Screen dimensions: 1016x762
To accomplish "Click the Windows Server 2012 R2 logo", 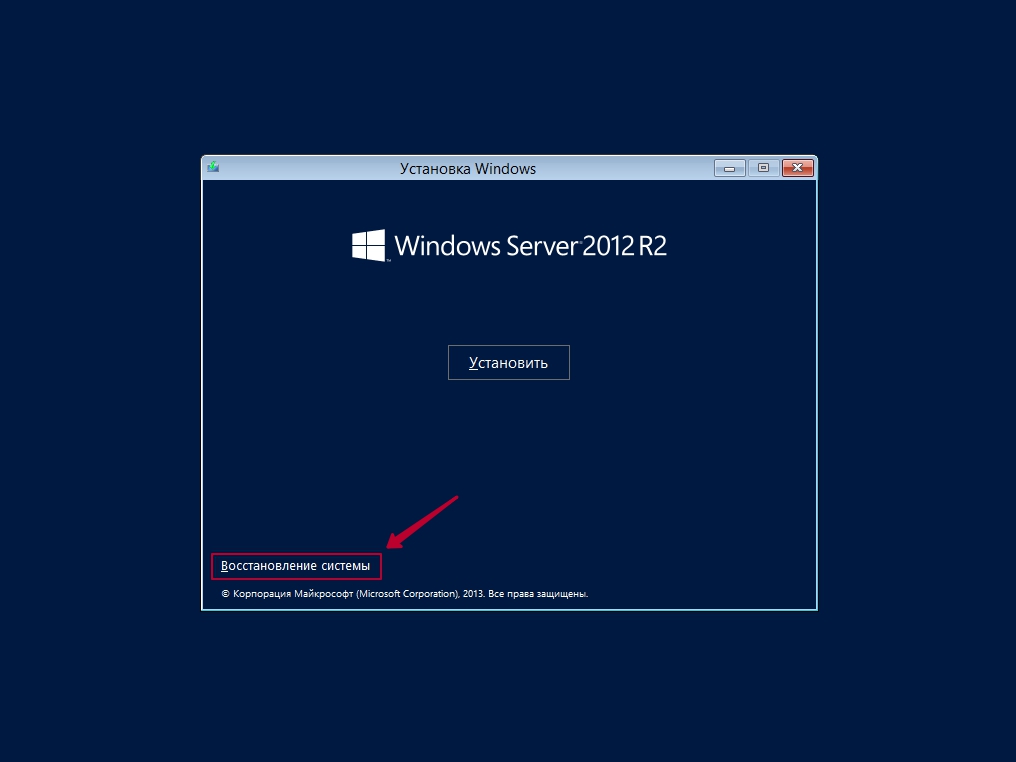I will click(x=509, y=246).
